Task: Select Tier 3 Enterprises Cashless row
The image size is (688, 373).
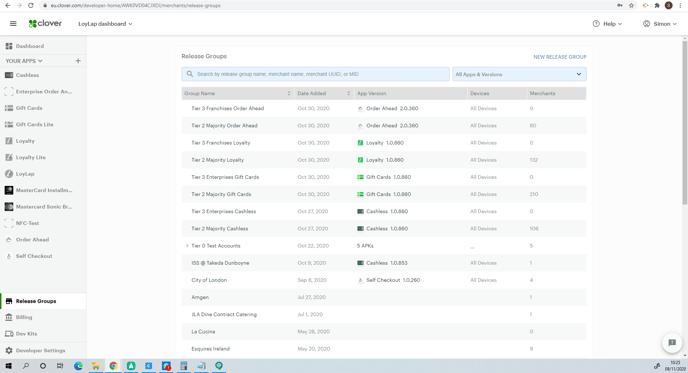Action: tap(384, 212)
